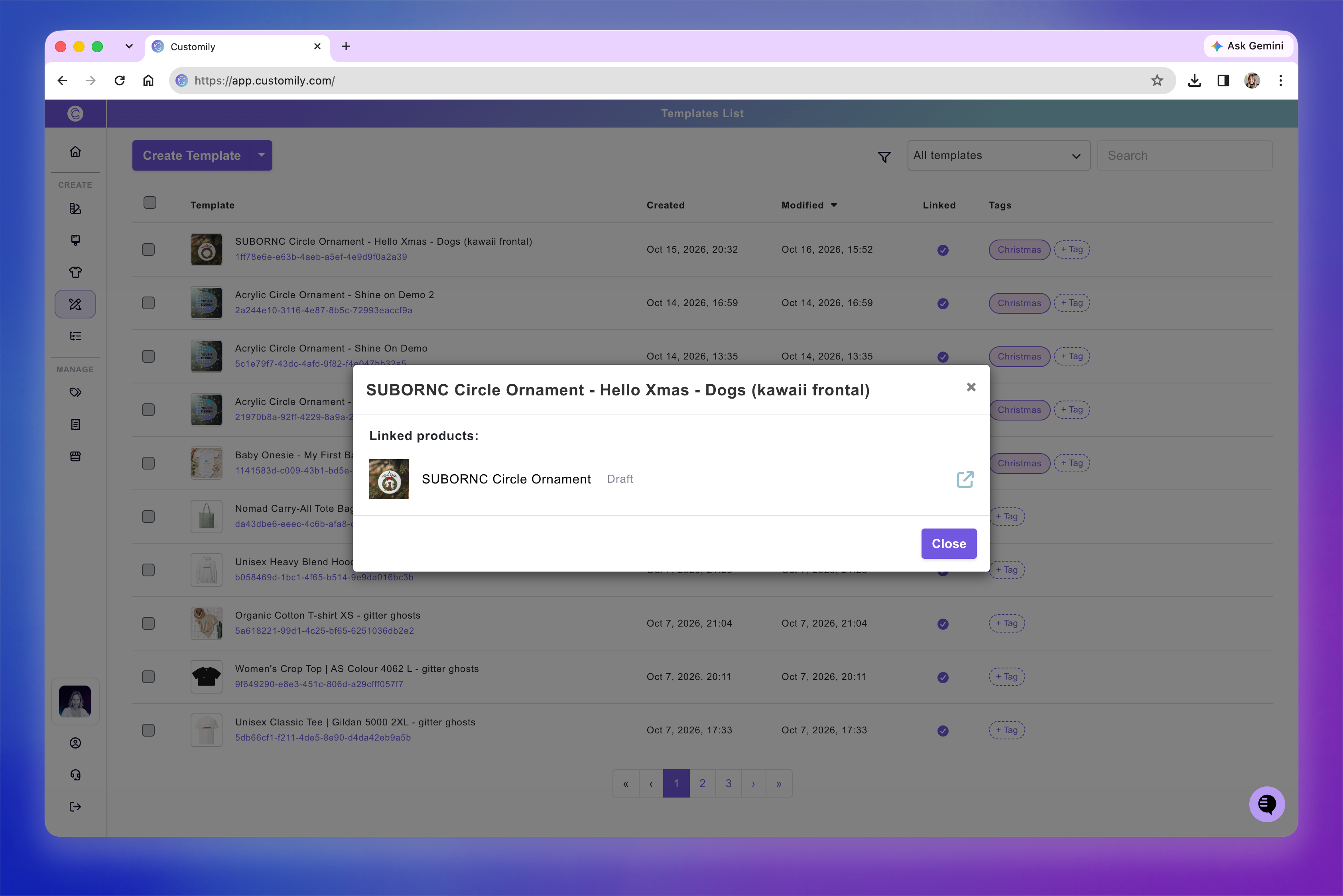This screenshot has width=1343, height=896.
Task: Open the templates tool icon in sidebar
Action: (75, 304)
